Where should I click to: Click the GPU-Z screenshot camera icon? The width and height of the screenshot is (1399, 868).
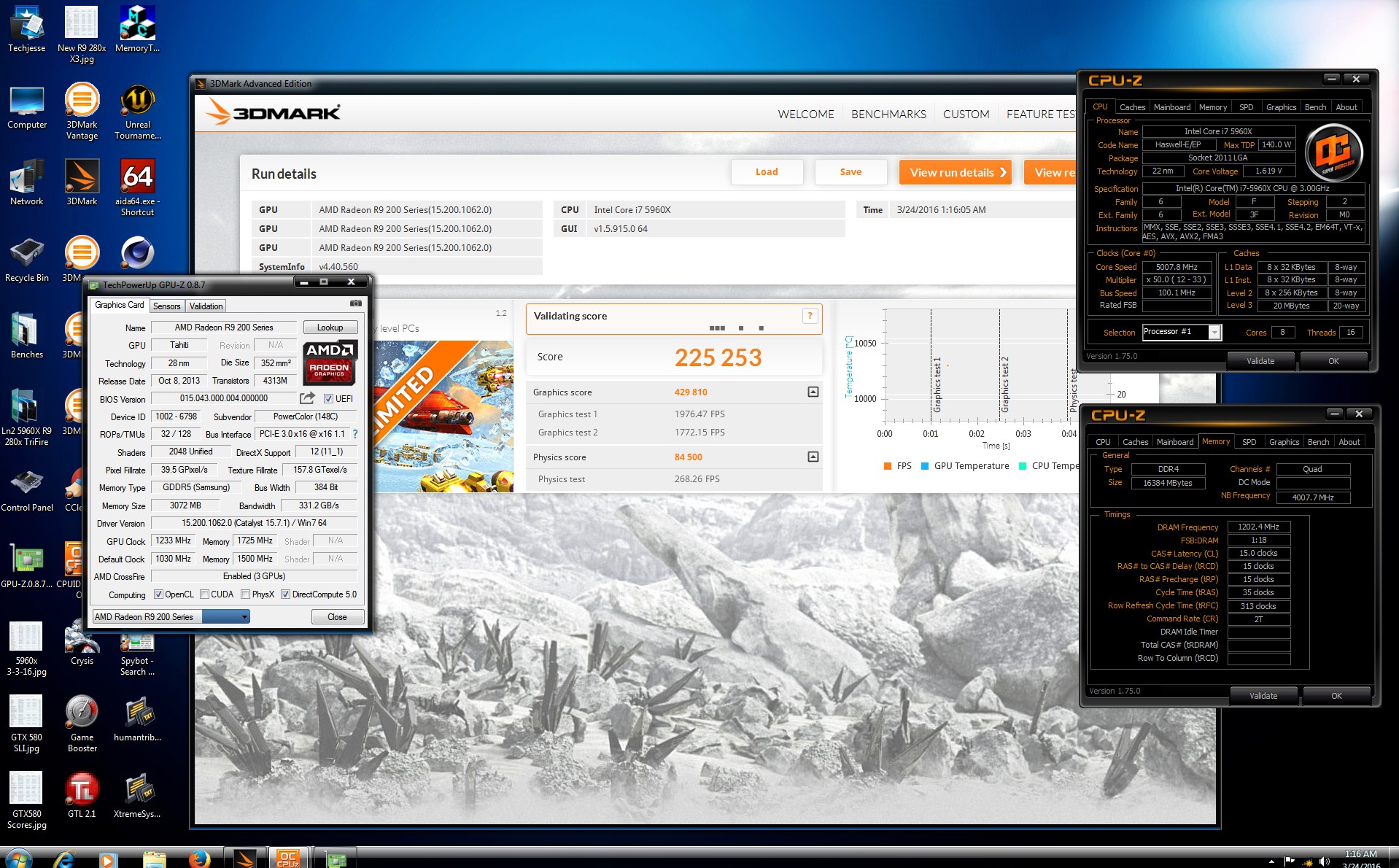pos(356,303)
